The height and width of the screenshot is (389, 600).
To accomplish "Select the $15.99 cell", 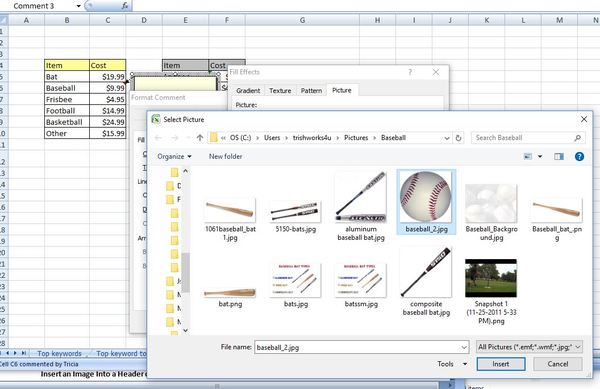I will pos(108,133).
